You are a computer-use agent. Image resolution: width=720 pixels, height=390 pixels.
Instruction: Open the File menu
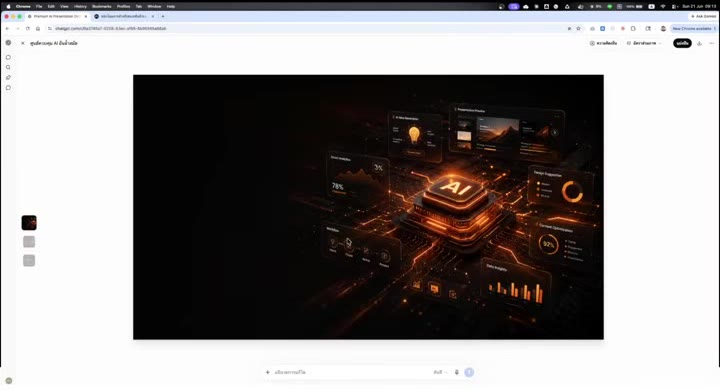39,6
